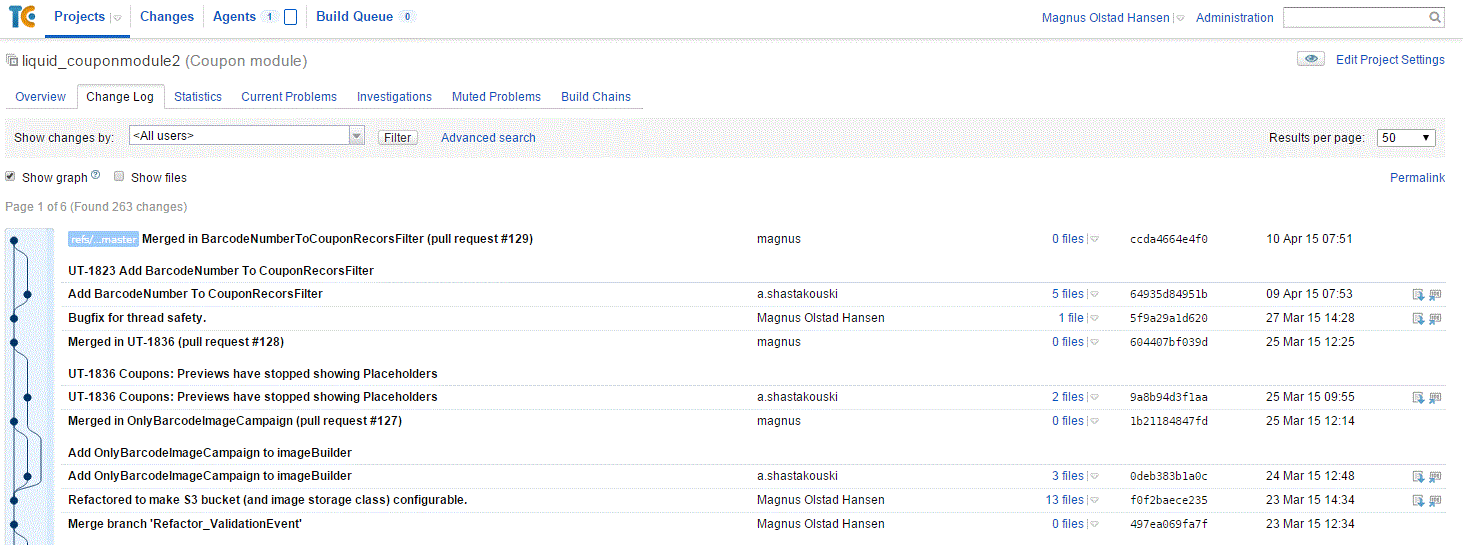1463x545 pixels.
Task: Open the 13 files link
Action: tap(1065, 500)
